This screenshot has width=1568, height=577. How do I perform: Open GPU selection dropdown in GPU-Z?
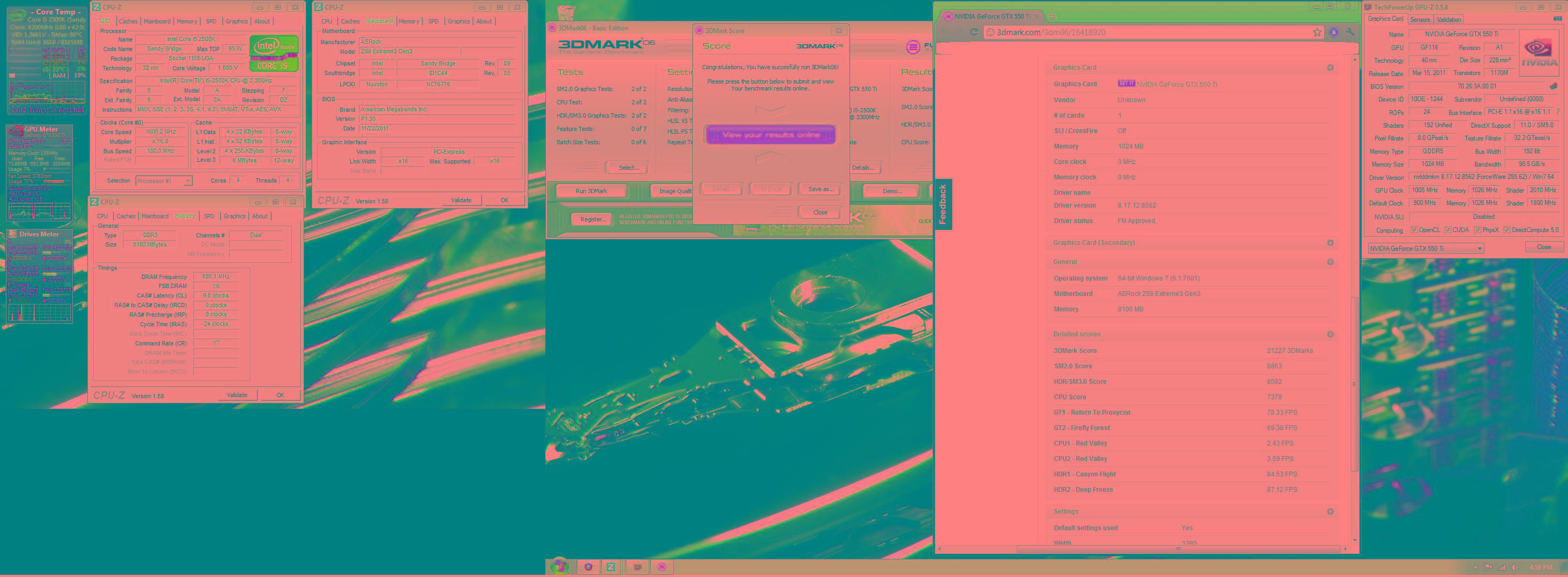tap(1426, 249)
